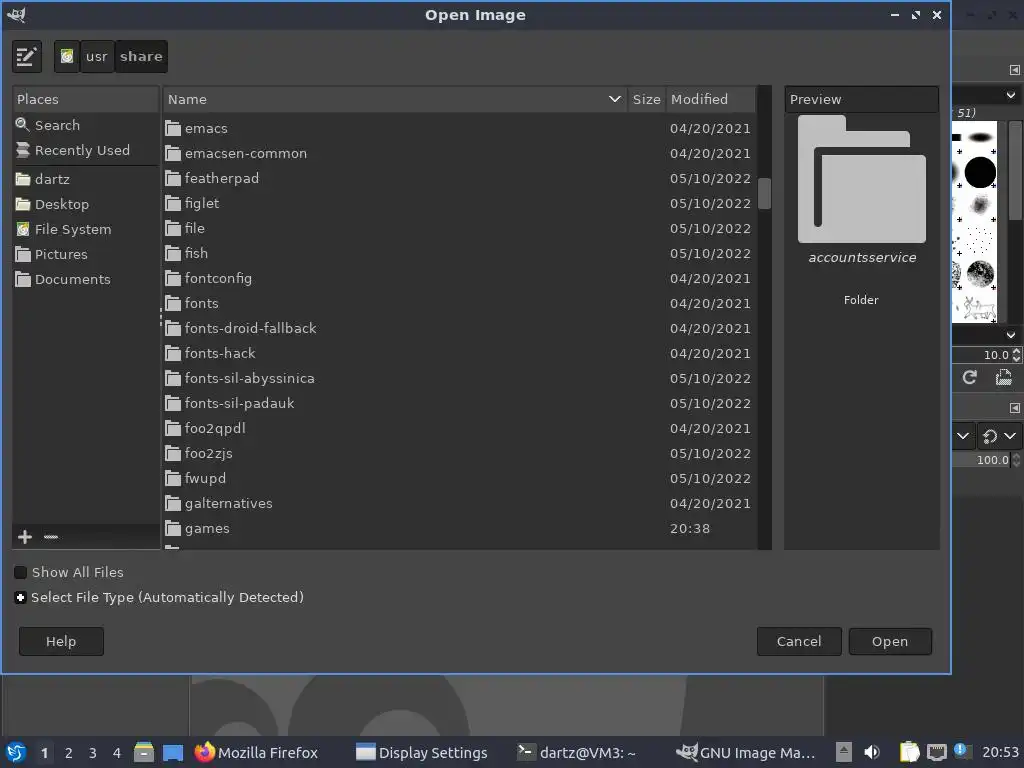Select the fwupd folder
This screenshot has height=768, width=1024.
click(x=460, y=479)
